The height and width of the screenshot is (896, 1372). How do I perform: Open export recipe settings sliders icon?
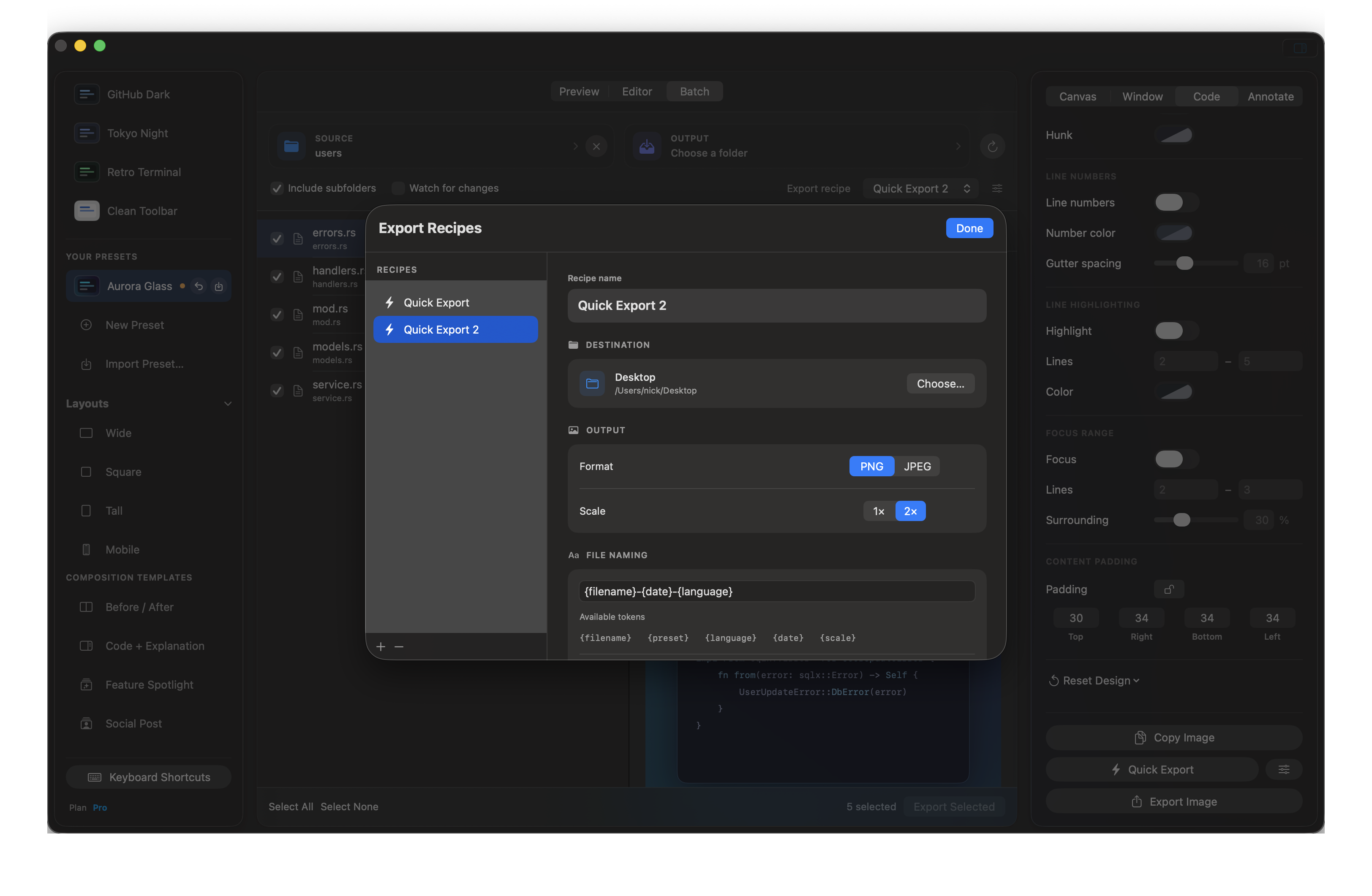(x=997, y=188)
